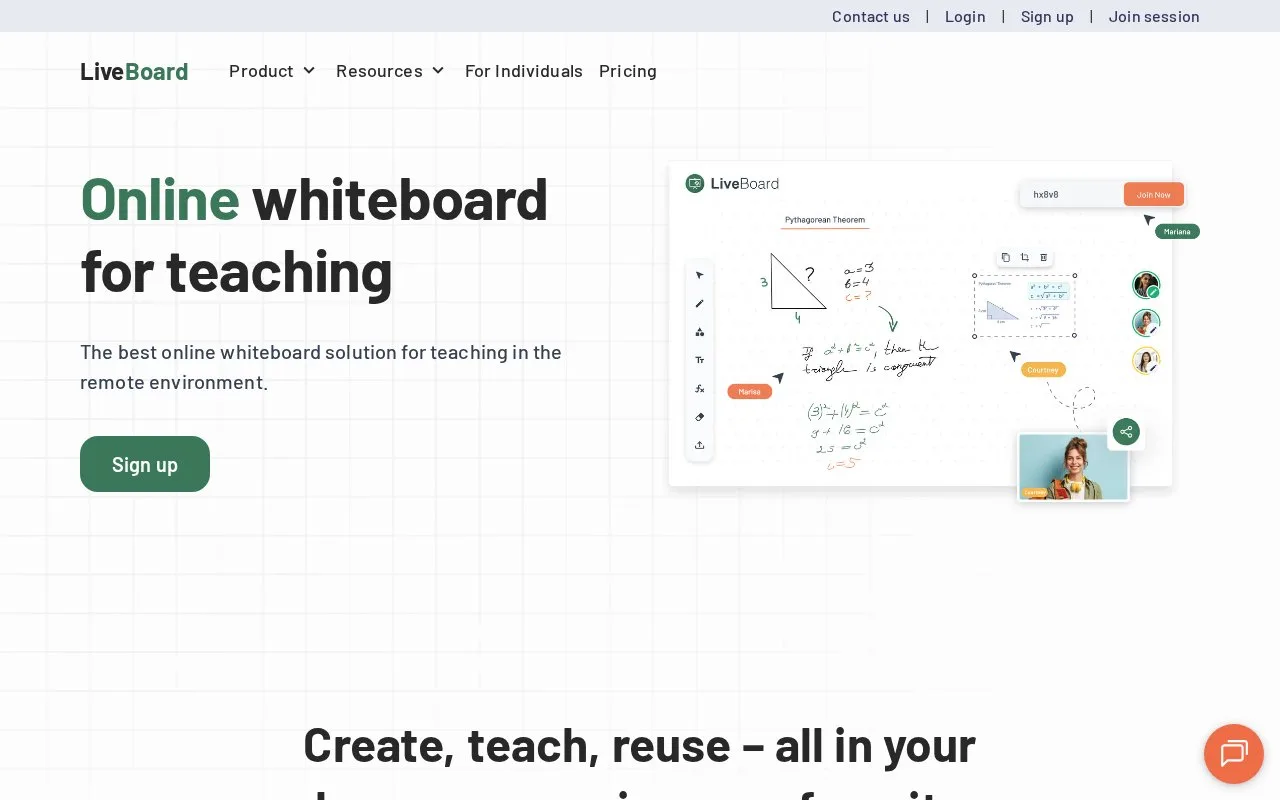
Task: Expand the Product menu chevron
Action: [x=309, y=71]
